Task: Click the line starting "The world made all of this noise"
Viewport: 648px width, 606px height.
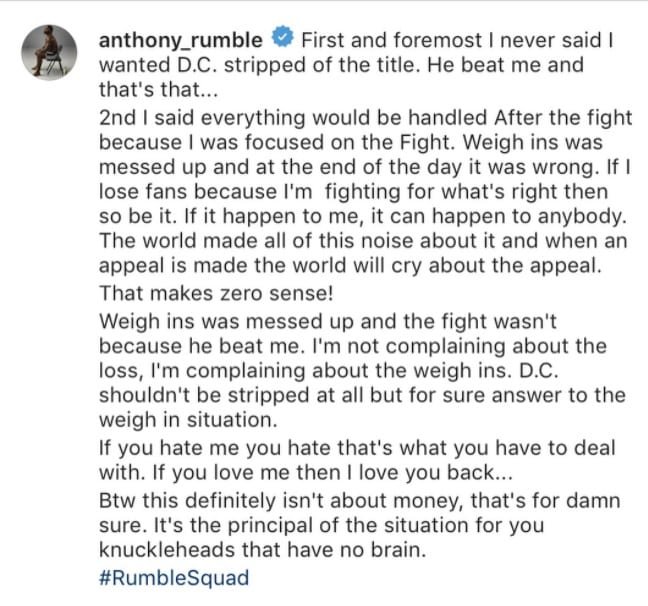Action: (363, 241)
